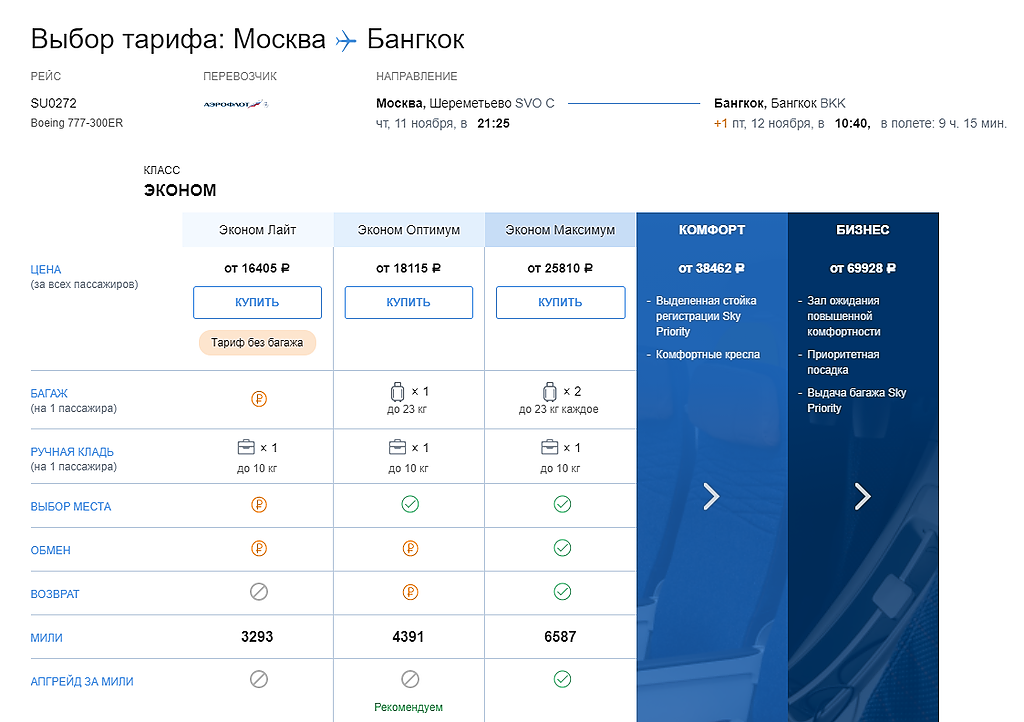Click the flight number SU0272
This screenshot has width=1024, height=722.
(54, 103)
